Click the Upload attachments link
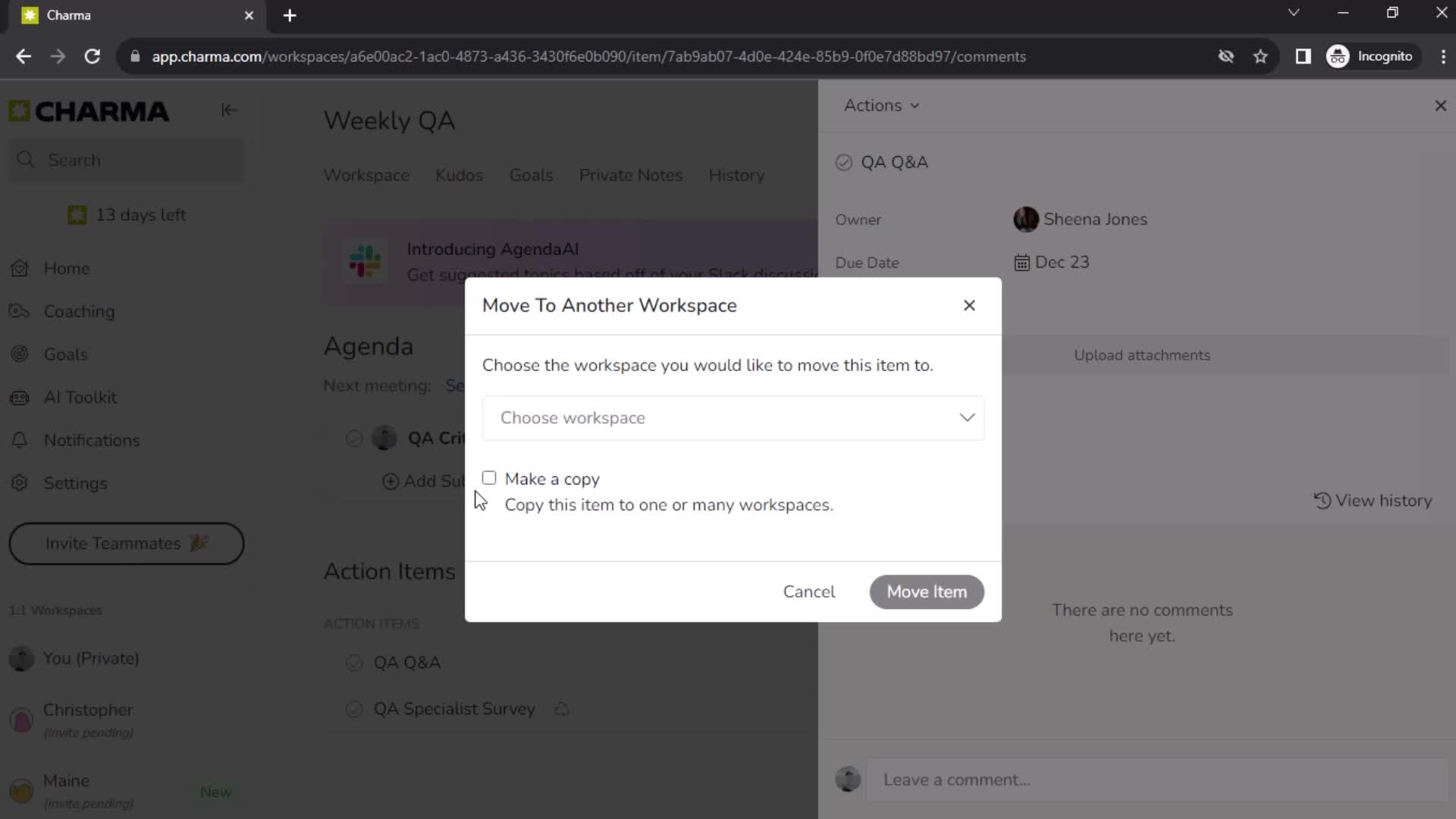The width and height of the screenshot is (1456, 819). 1141,355
